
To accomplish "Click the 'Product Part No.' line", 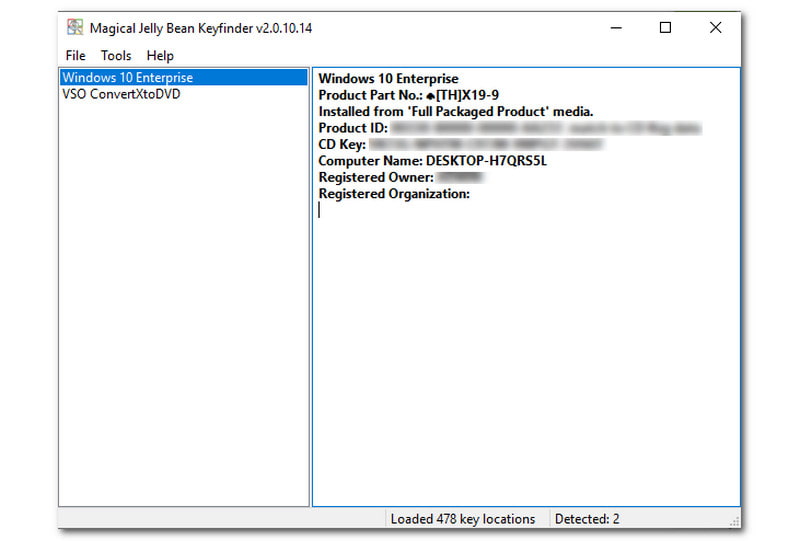I will click(x=409, y=95).
